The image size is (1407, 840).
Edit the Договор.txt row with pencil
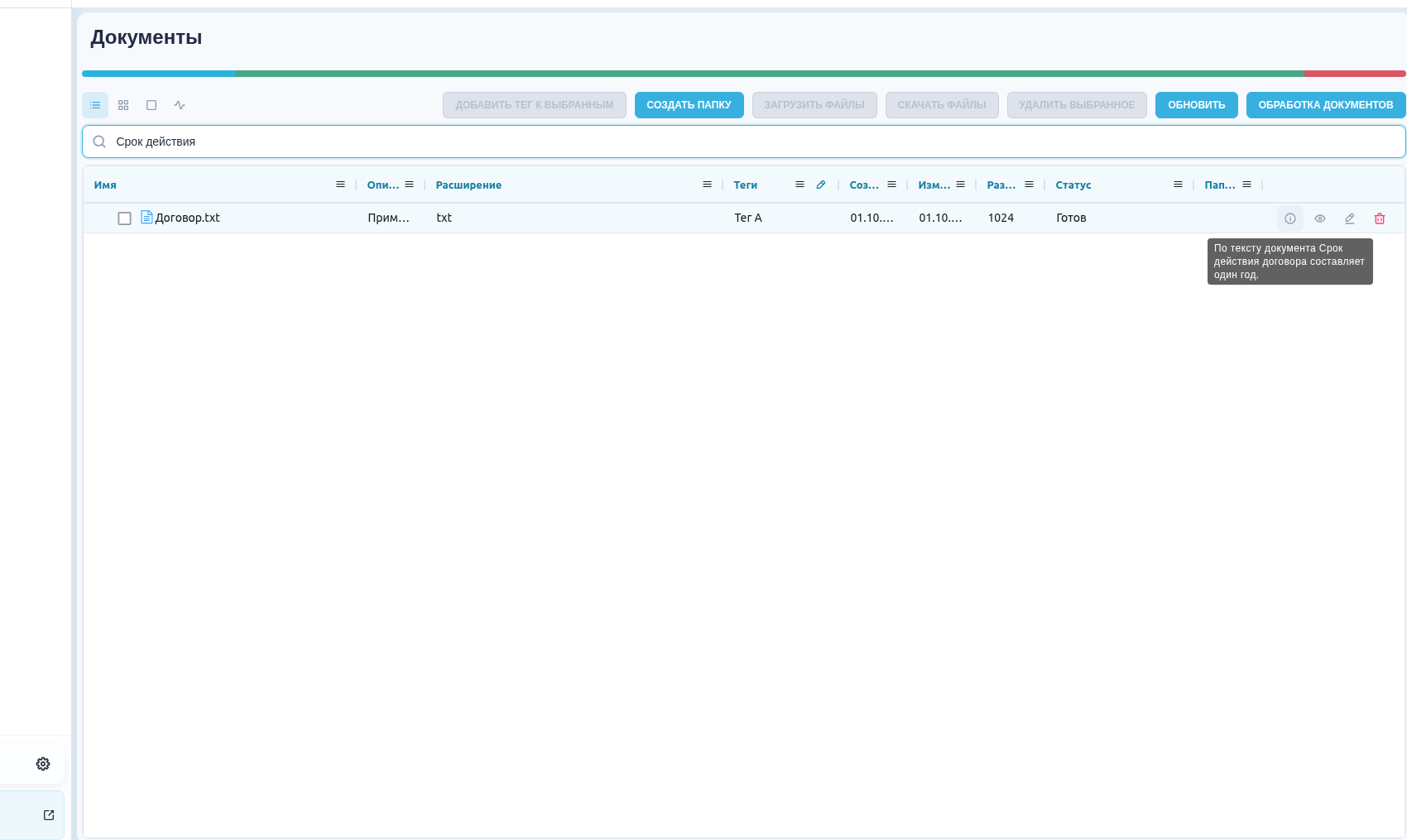1350,218
